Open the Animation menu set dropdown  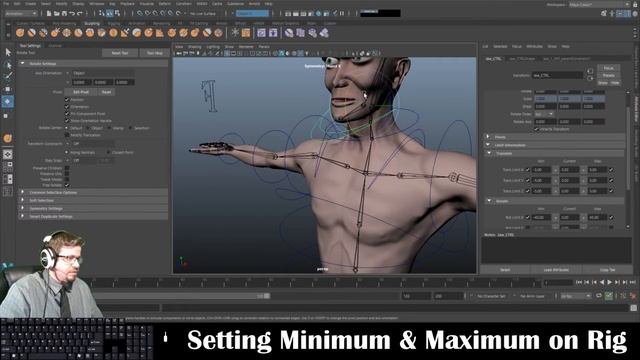click(20, 13)
